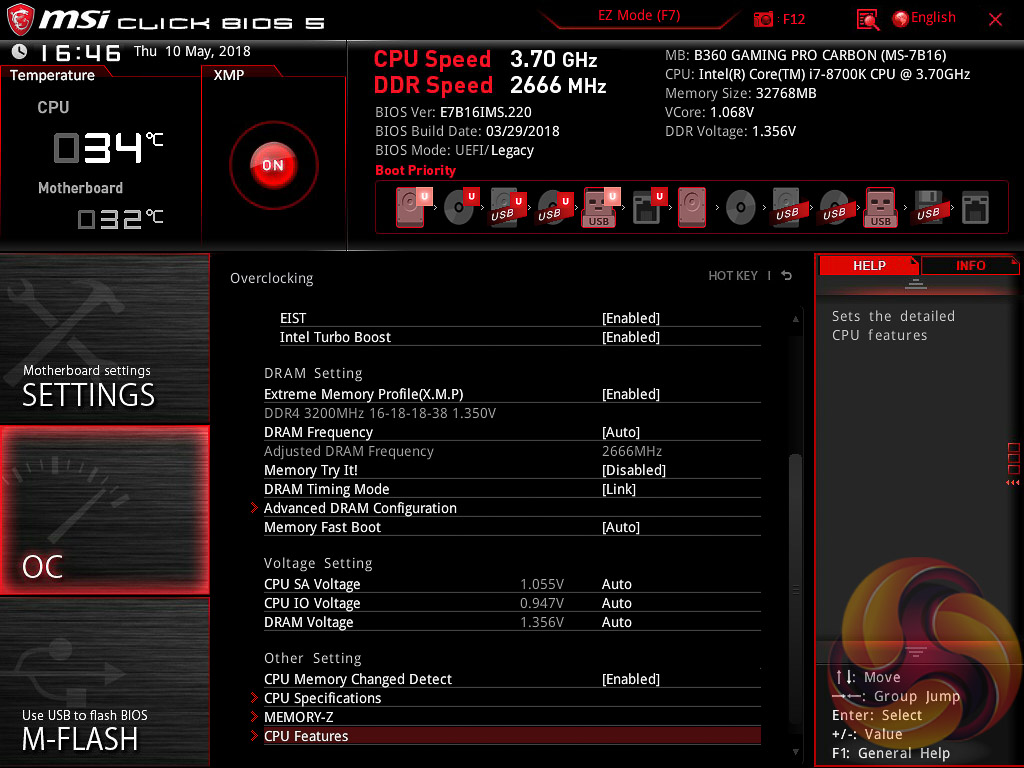Viewport: 1024px width, 768px height.
Task: Click the red X exit icon
Action: tap(995, 20)
